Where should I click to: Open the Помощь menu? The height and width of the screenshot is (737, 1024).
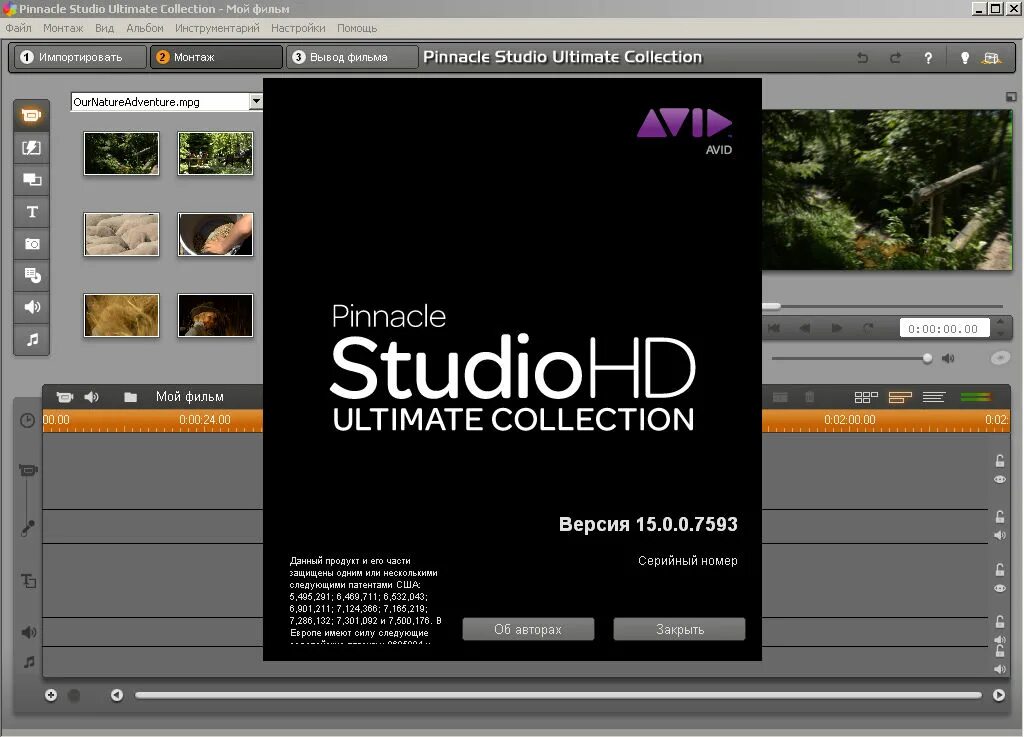[357, 28]
